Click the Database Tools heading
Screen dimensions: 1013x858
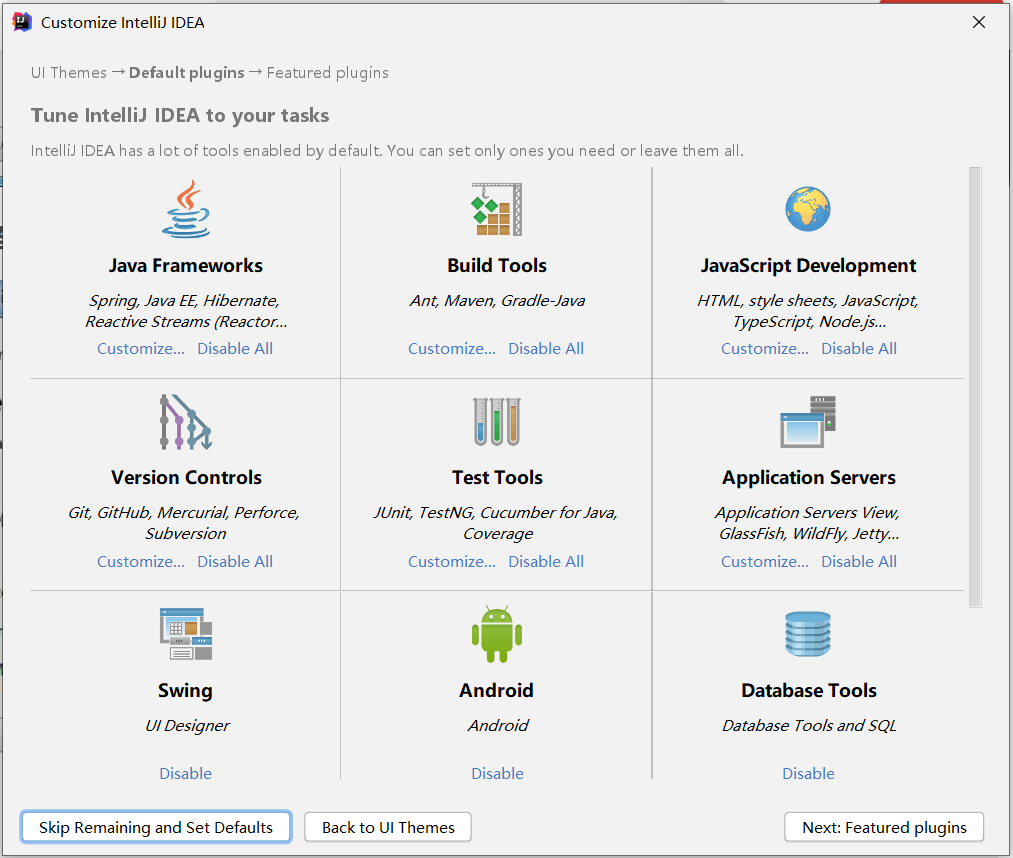tap(809, 691)
